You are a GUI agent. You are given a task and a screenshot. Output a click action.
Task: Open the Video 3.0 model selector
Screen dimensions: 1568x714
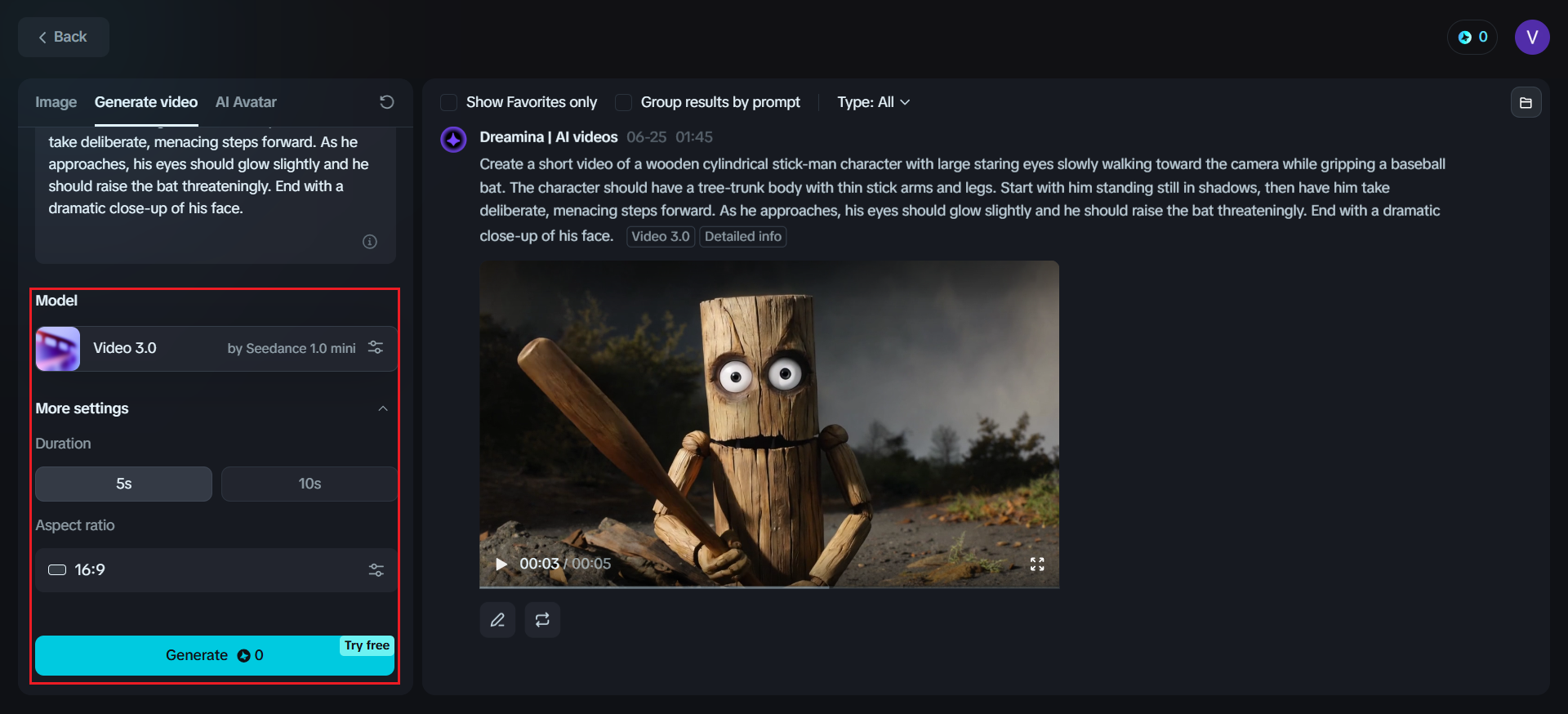216,349
